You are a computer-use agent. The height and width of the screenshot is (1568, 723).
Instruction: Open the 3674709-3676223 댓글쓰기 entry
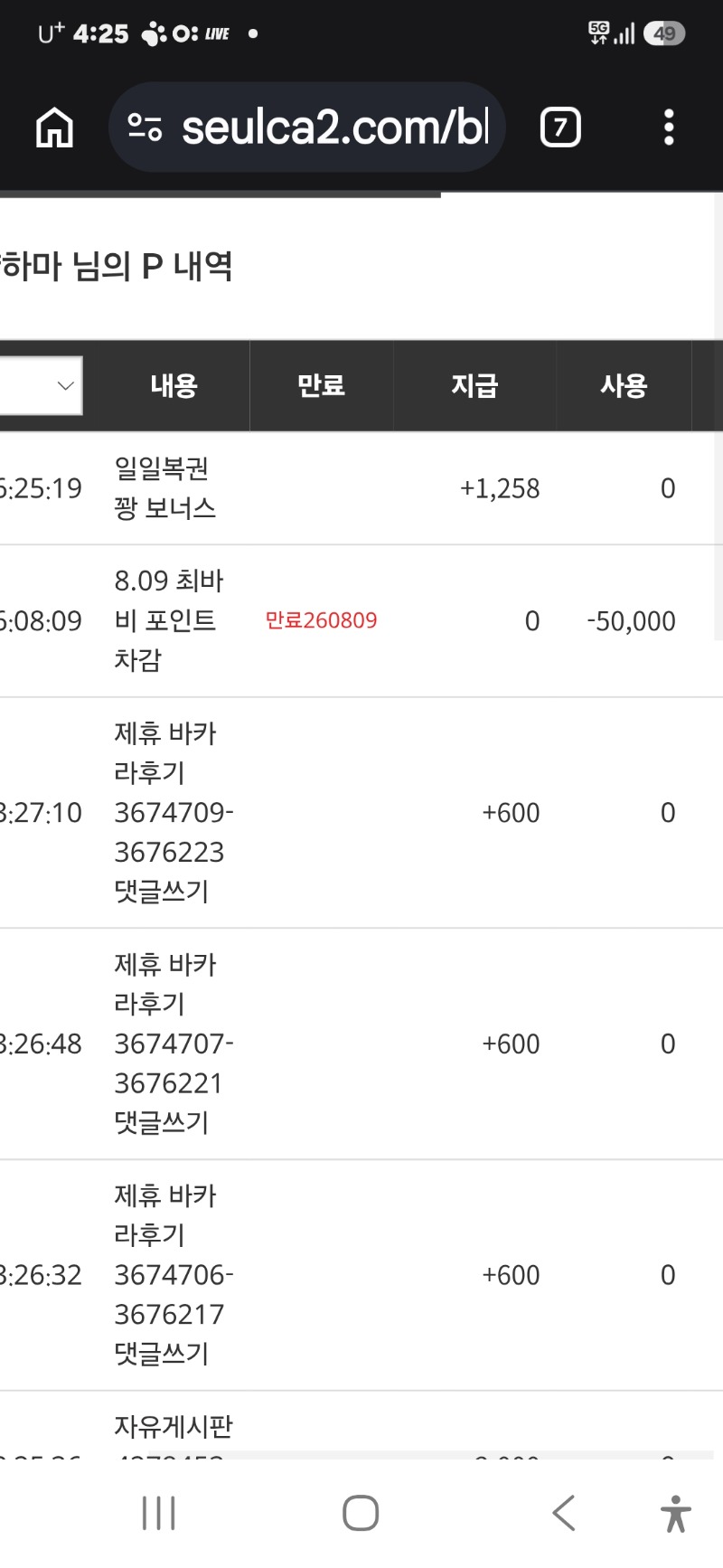tap(174, 812)
